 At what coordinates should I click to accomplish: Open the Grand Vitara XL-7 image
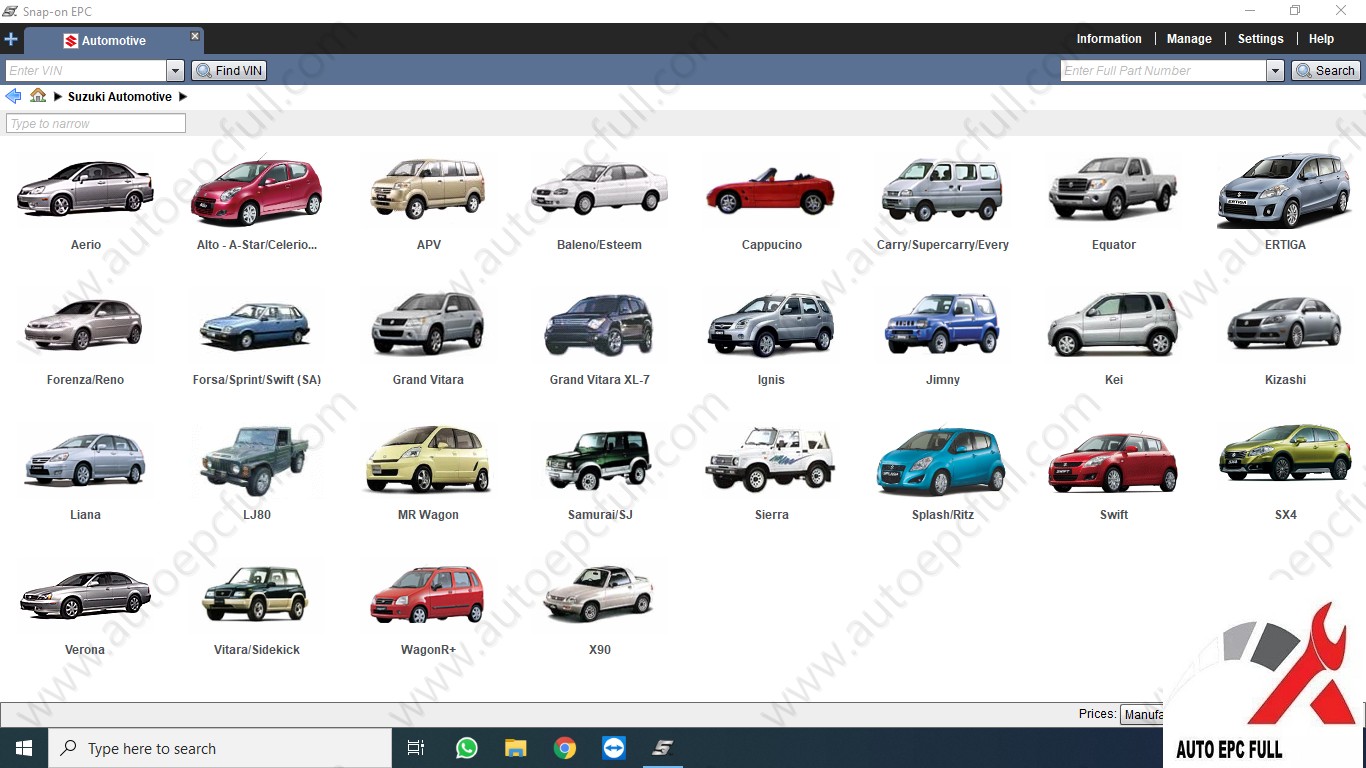[599, 325]
